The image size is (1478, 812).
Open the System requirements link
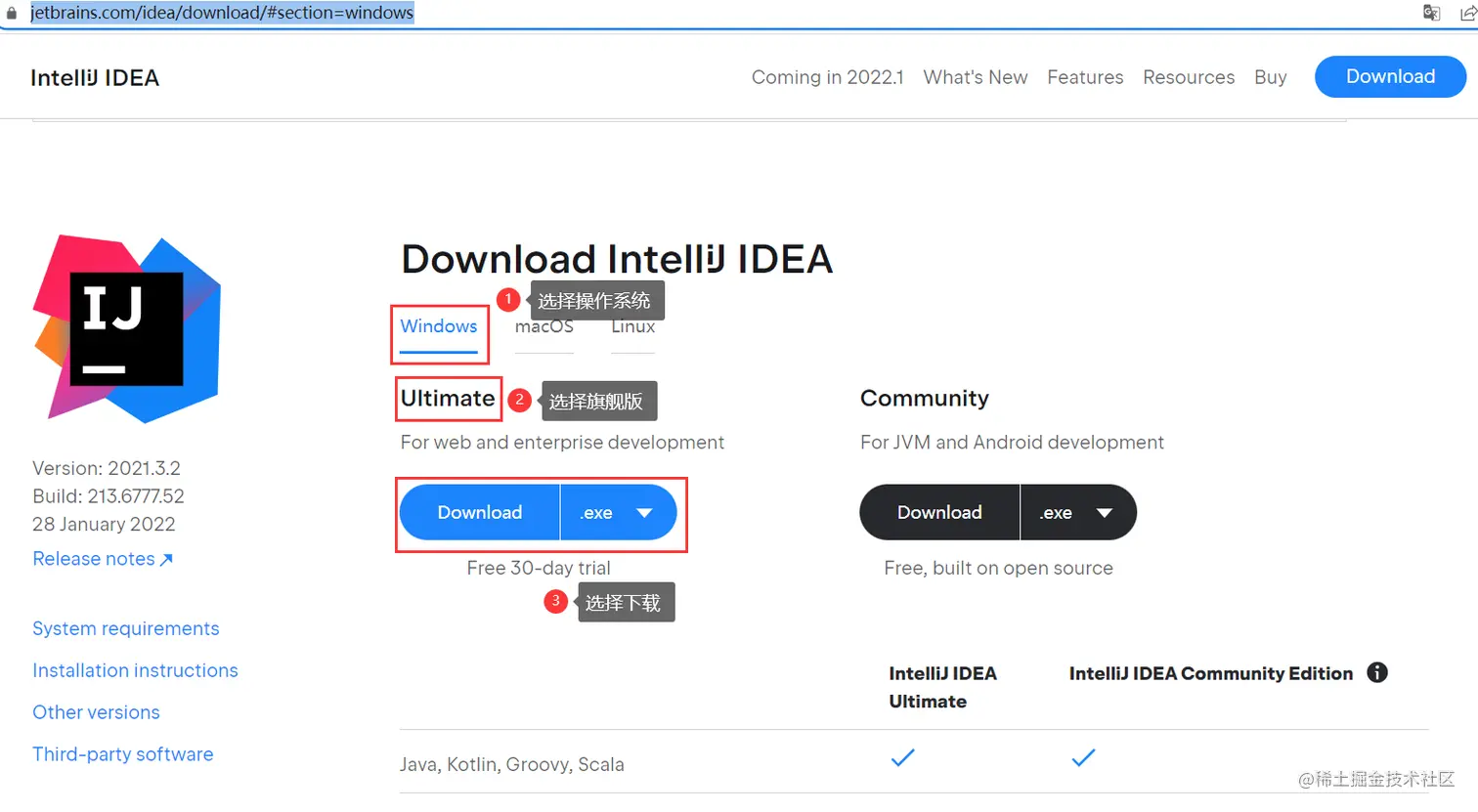click(126, 628)
